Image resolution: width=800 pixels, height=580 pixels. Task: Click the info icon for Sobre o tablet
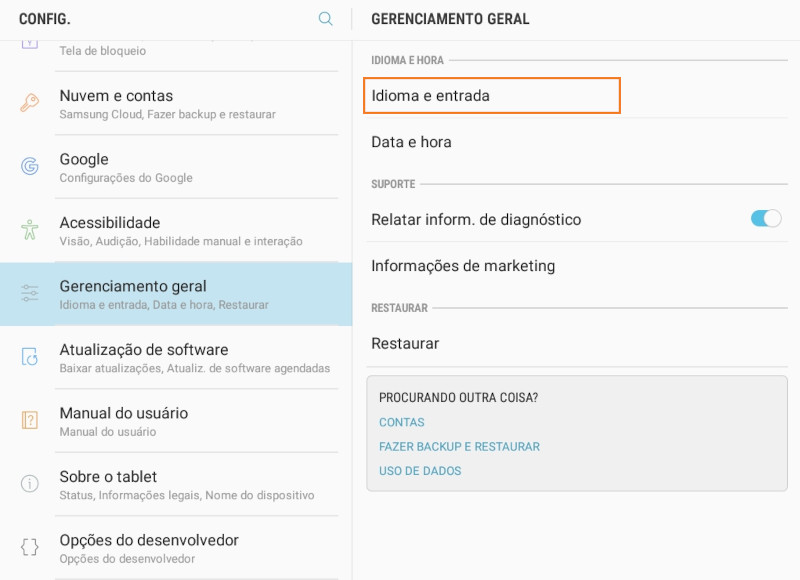[x=30, y=483]
